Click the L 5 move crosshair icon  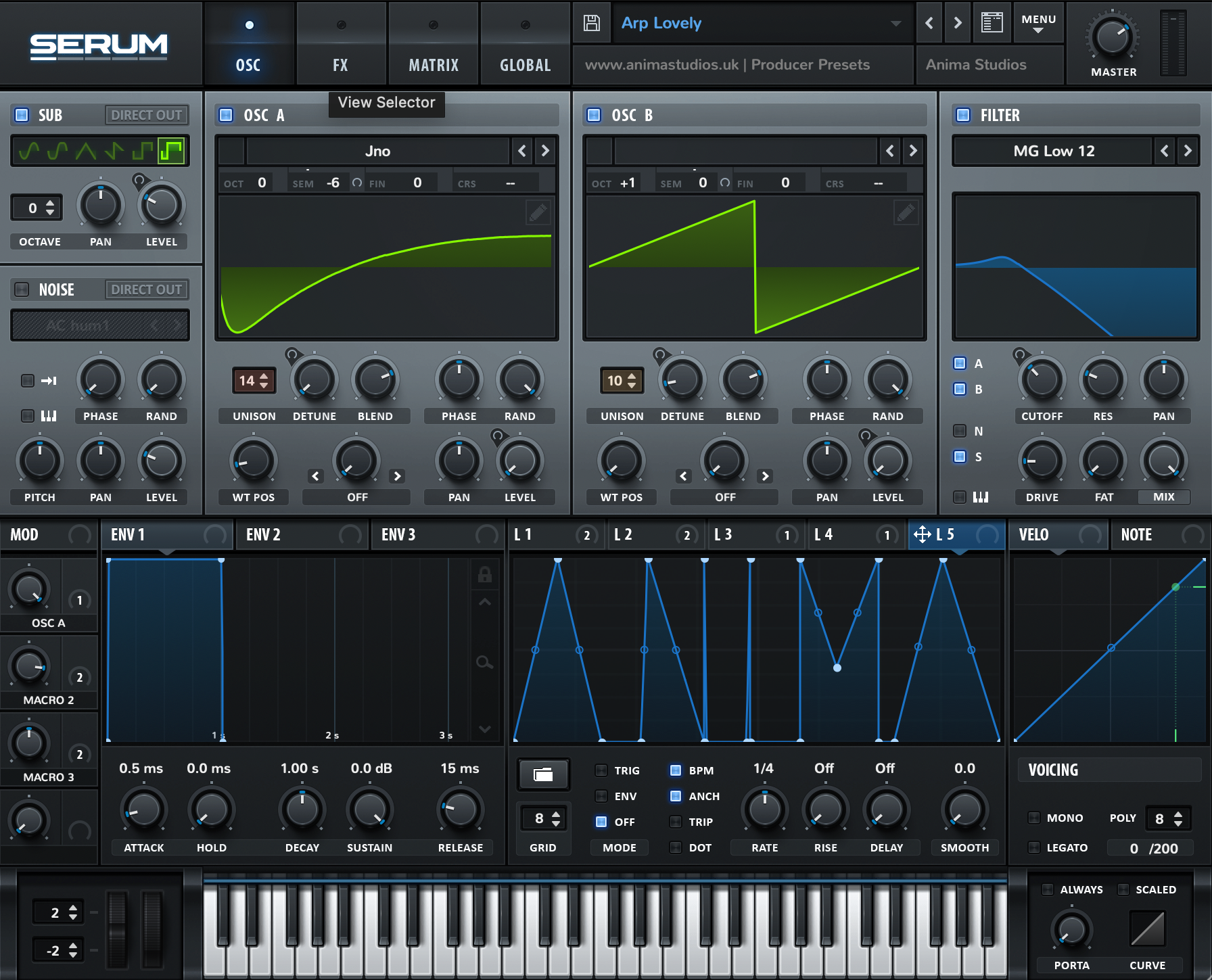coord(923,534)
